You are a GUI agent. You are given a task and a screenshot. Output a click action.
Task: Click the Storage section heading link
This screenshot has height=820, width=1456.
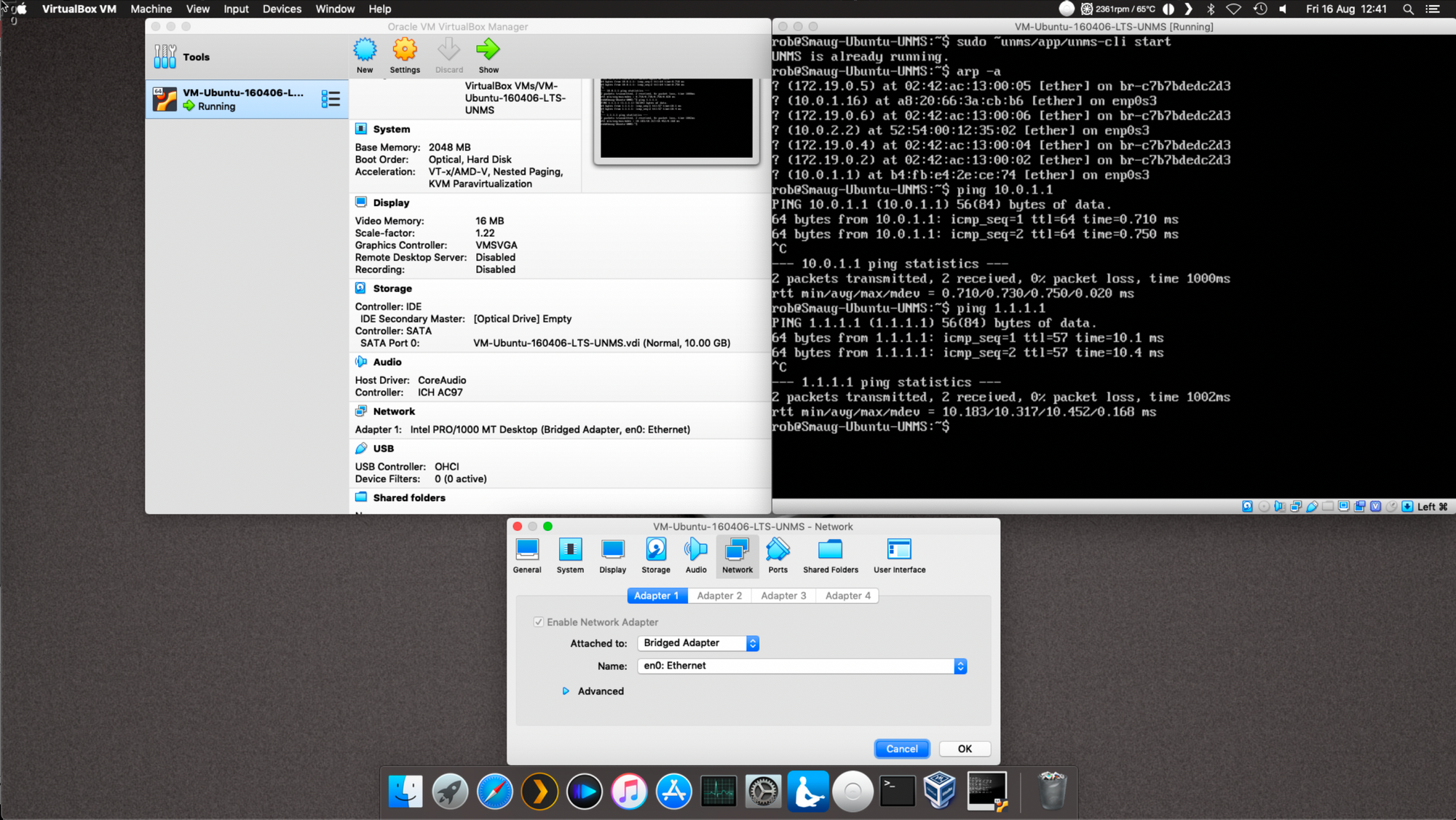(x=392, y=288)
